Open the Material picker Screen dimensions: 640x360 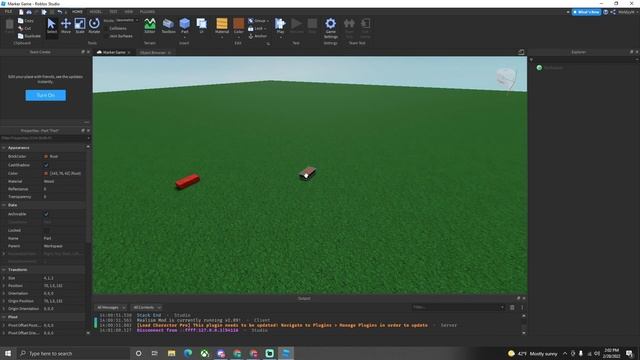pyautogui.click(x=222, y=26)
